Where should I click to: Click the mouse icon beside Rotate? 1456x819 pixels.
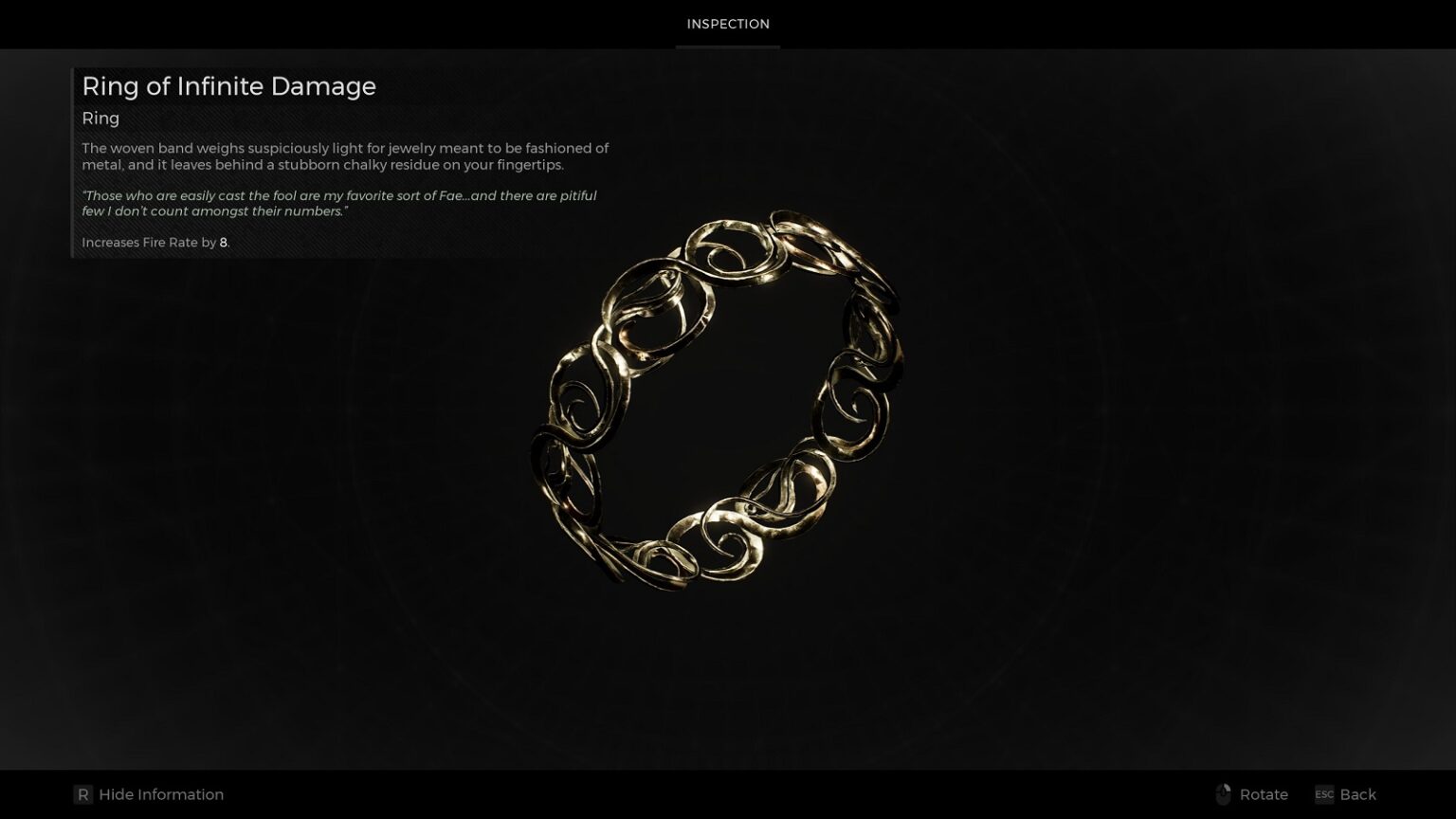click(x=1223, y=794)
